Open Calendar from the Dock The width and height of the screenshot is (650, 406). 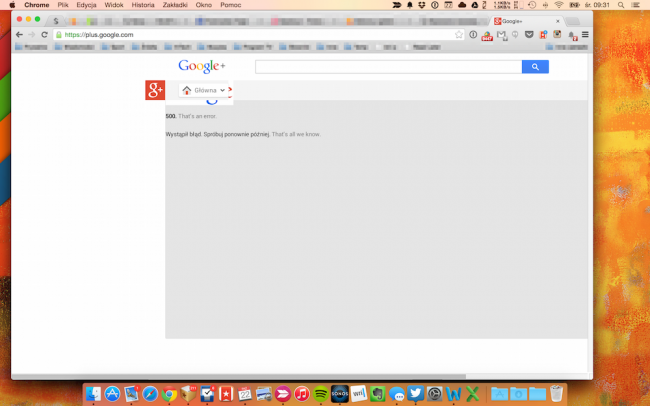pos(245,394)
